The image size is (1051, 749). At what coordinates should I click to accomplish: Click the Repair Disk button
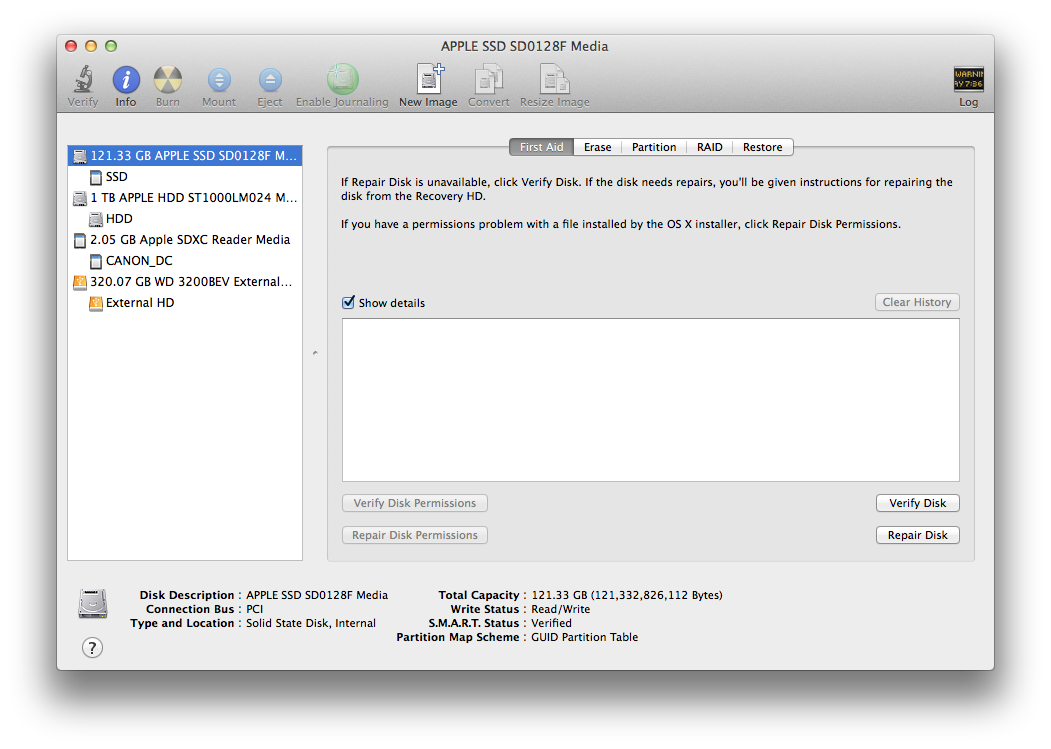918,536
